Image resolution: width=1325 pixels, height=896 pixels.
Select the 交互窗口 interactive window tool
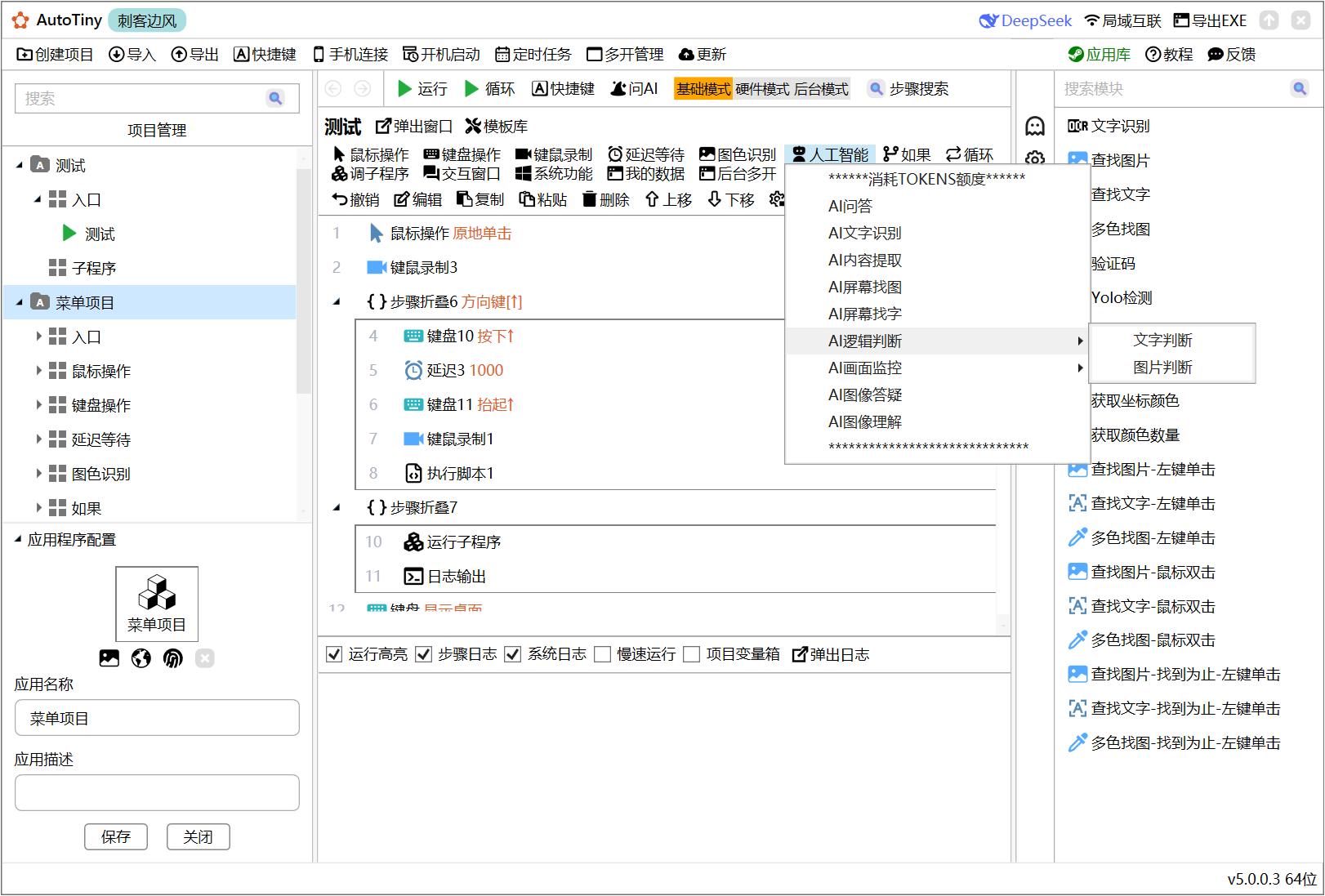click(462, 174)
